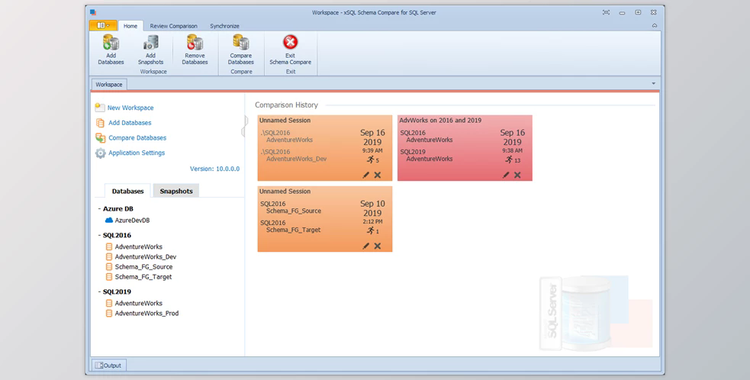The width and height of the screenshot is (750, 380).
Task: Run the AdvWorks 2016 and 2019 comparison
Action: click(509, 159)
